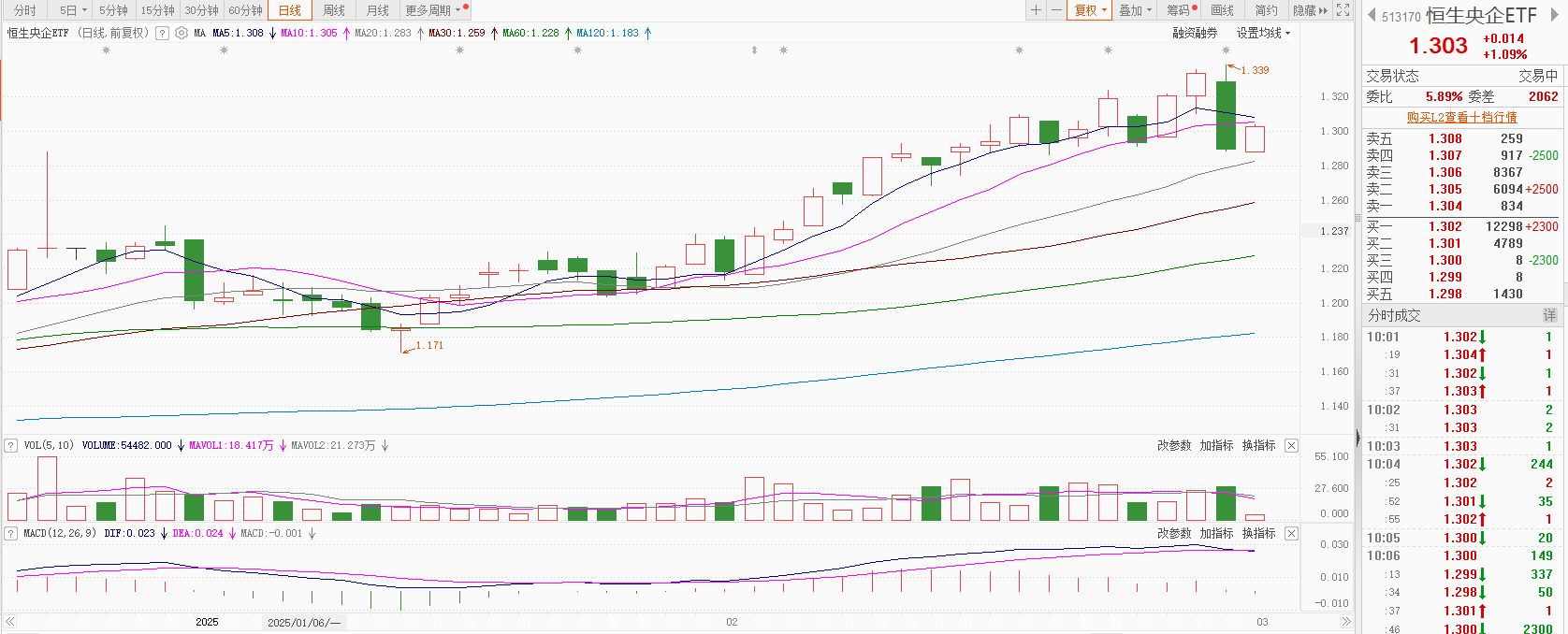Click the DIF:0.023 MACD label
This screenshot has width=1568, height=634.
pyautogui.click(x=129, y=533)
